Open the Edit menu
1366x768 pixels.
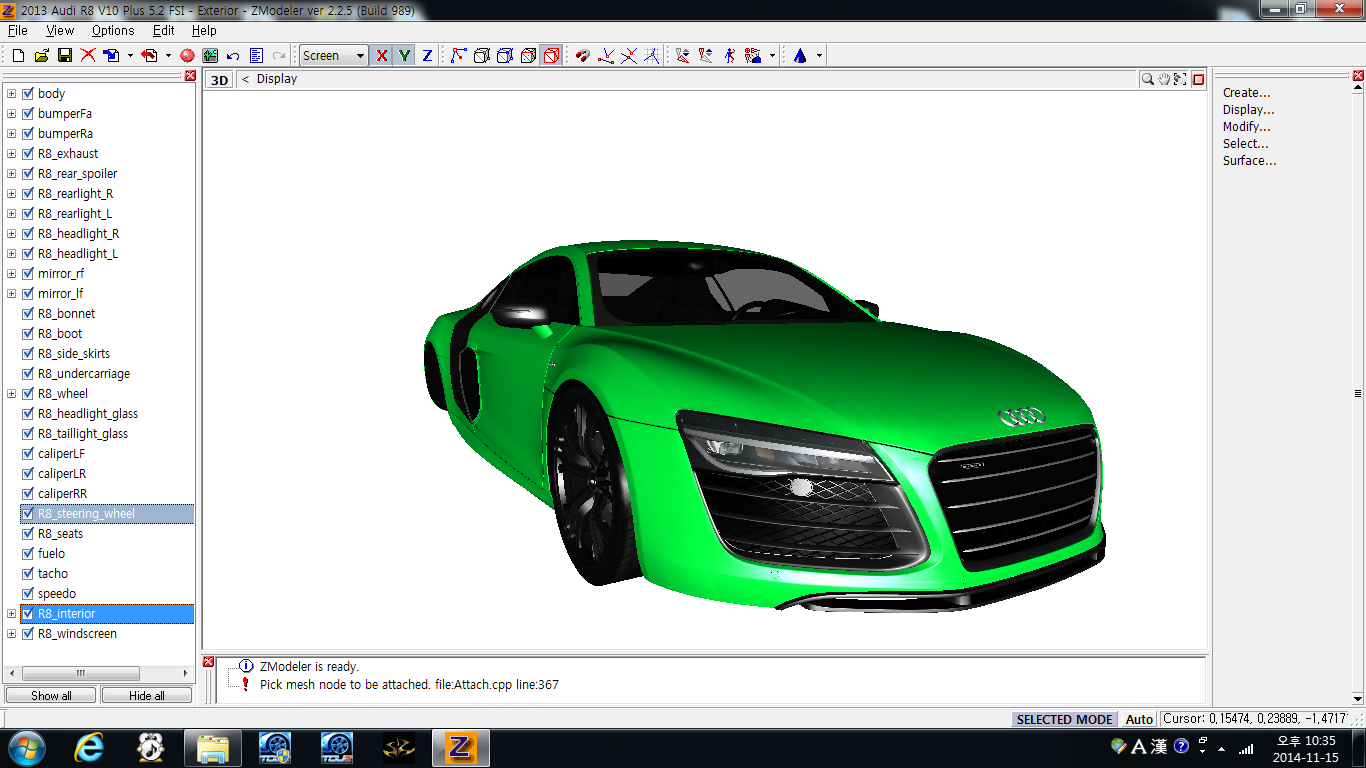point(164,31)
